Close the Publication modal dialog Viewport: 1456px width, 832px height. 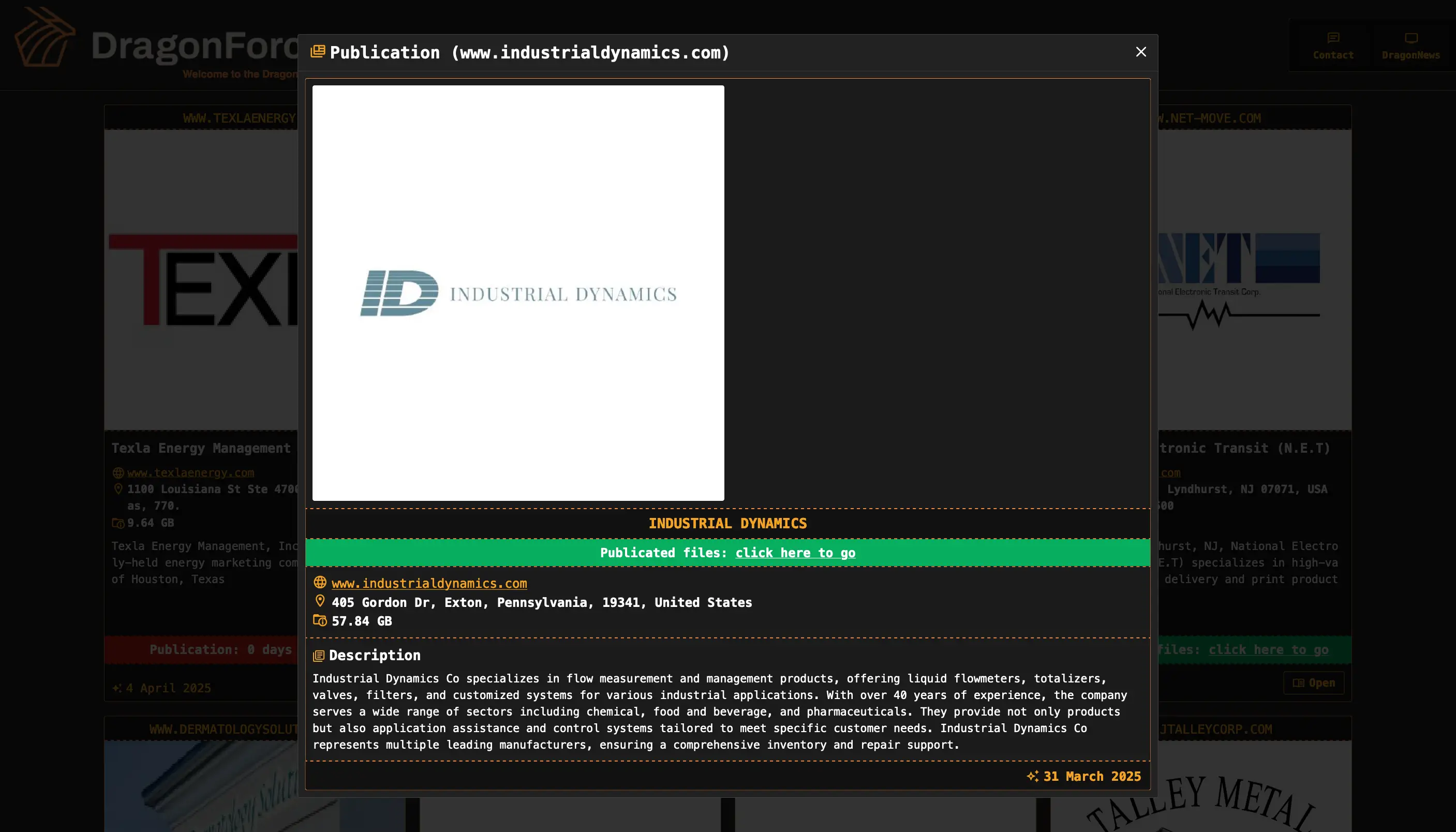click(x=1140, y=52)
